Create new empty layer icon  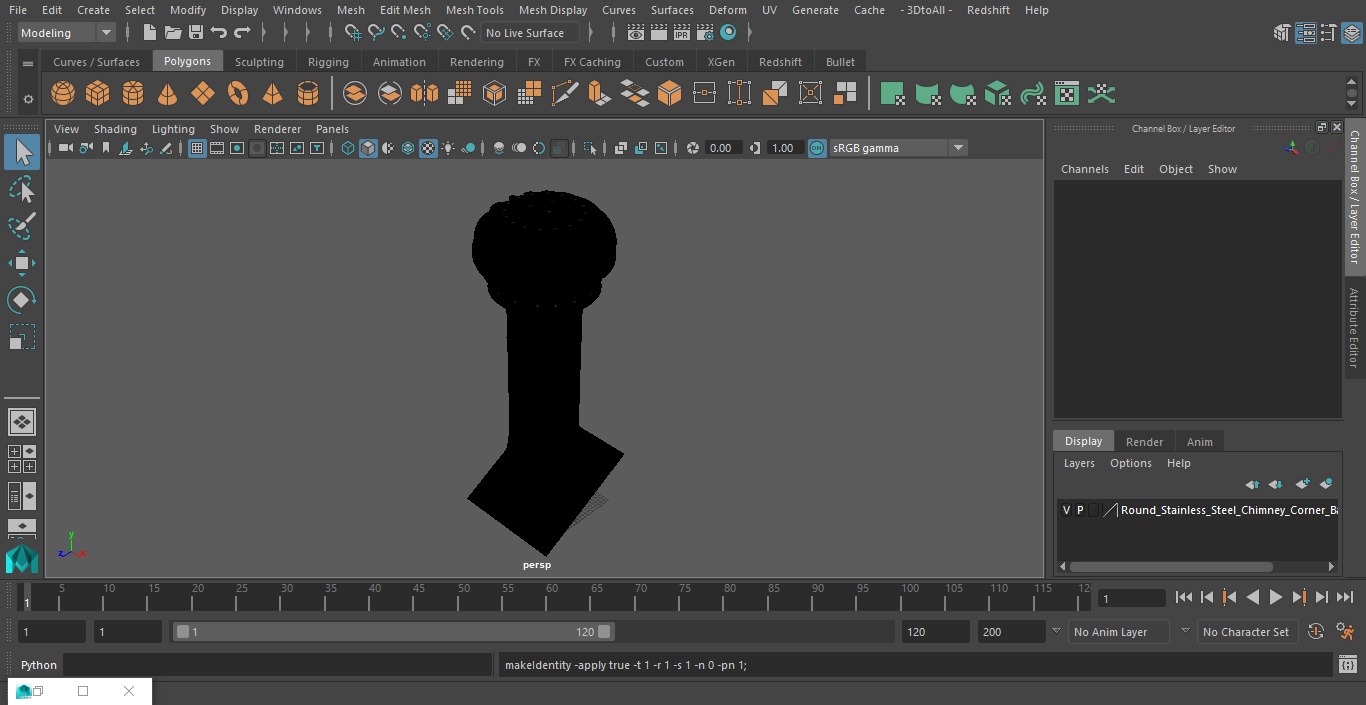tap(1302, 484)
